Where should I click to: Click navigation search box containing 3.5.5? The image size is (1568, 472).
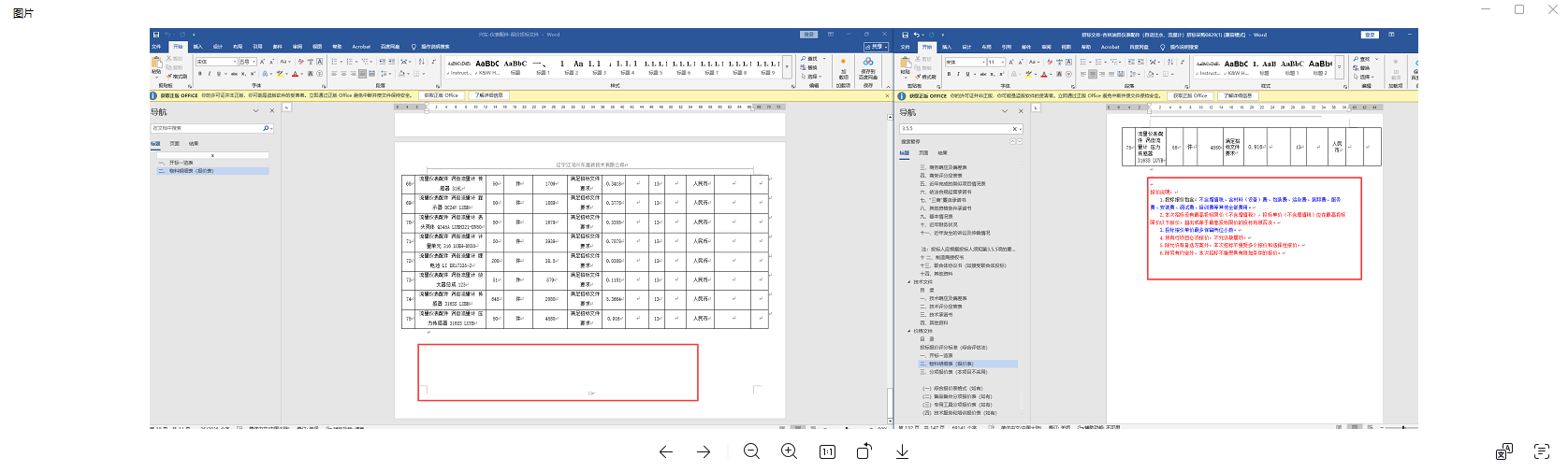click(954, 129)
